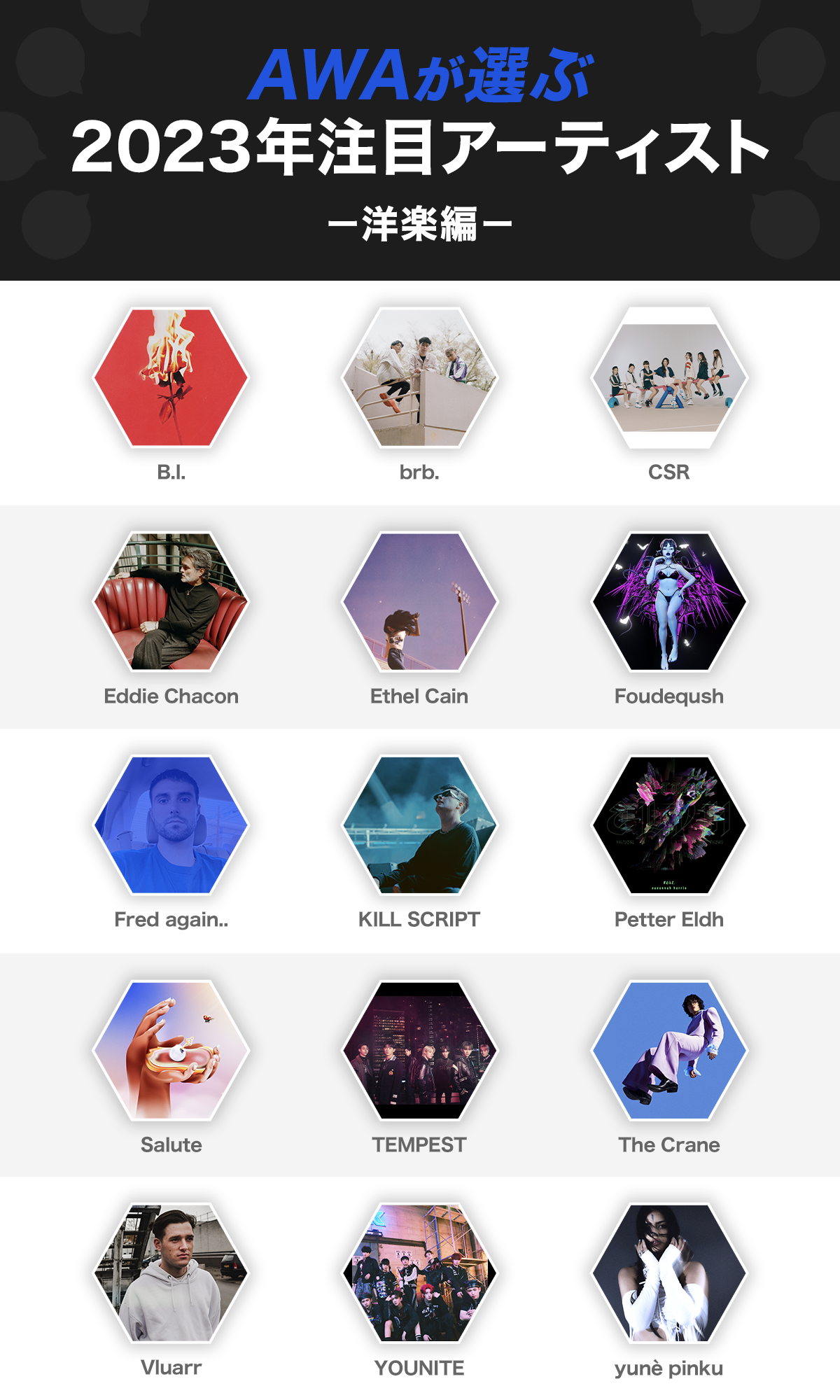Select the brb. group photo hexagon
This screenshot has width=840, height=1400.
419,377
